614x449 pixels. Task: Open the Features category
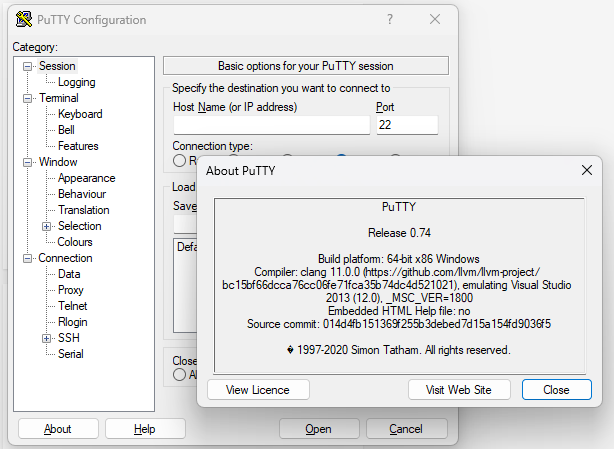[78, 146]
